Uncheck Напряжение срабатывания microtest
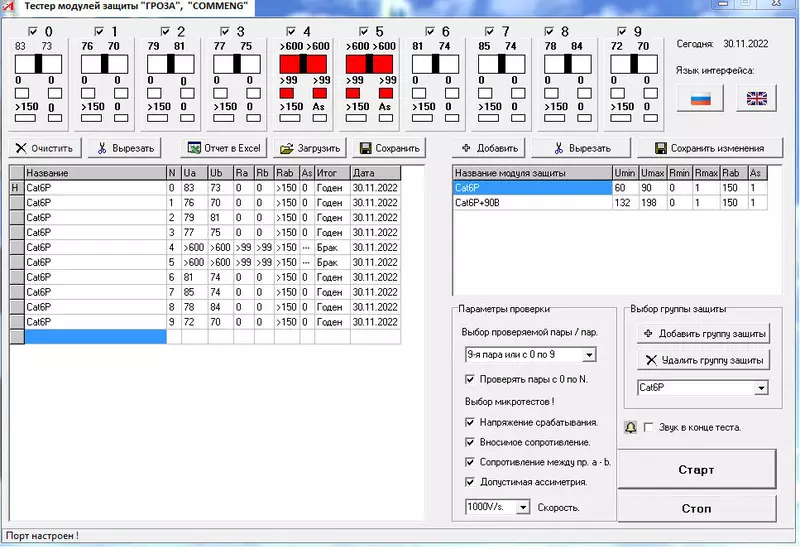This screenshot has height=549, width=800. [471, 422]
